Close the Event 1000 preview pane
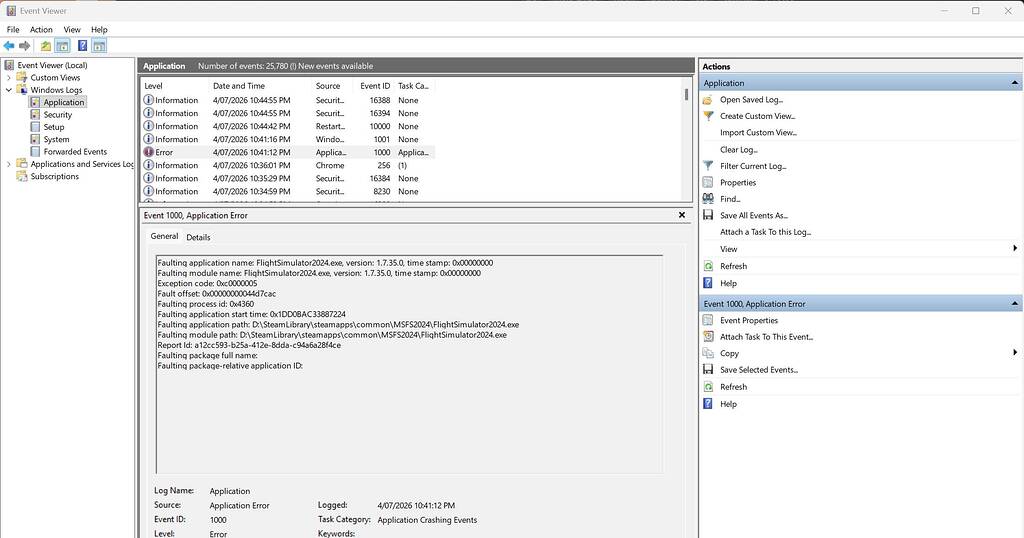 (682, 215)
